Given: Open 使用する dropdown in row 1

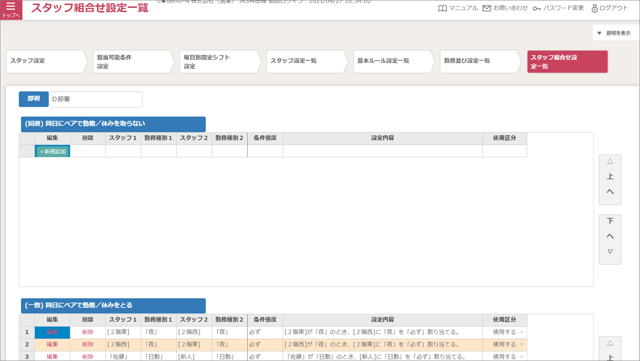Looking at the screenshot, I should (x=508, y=332).
